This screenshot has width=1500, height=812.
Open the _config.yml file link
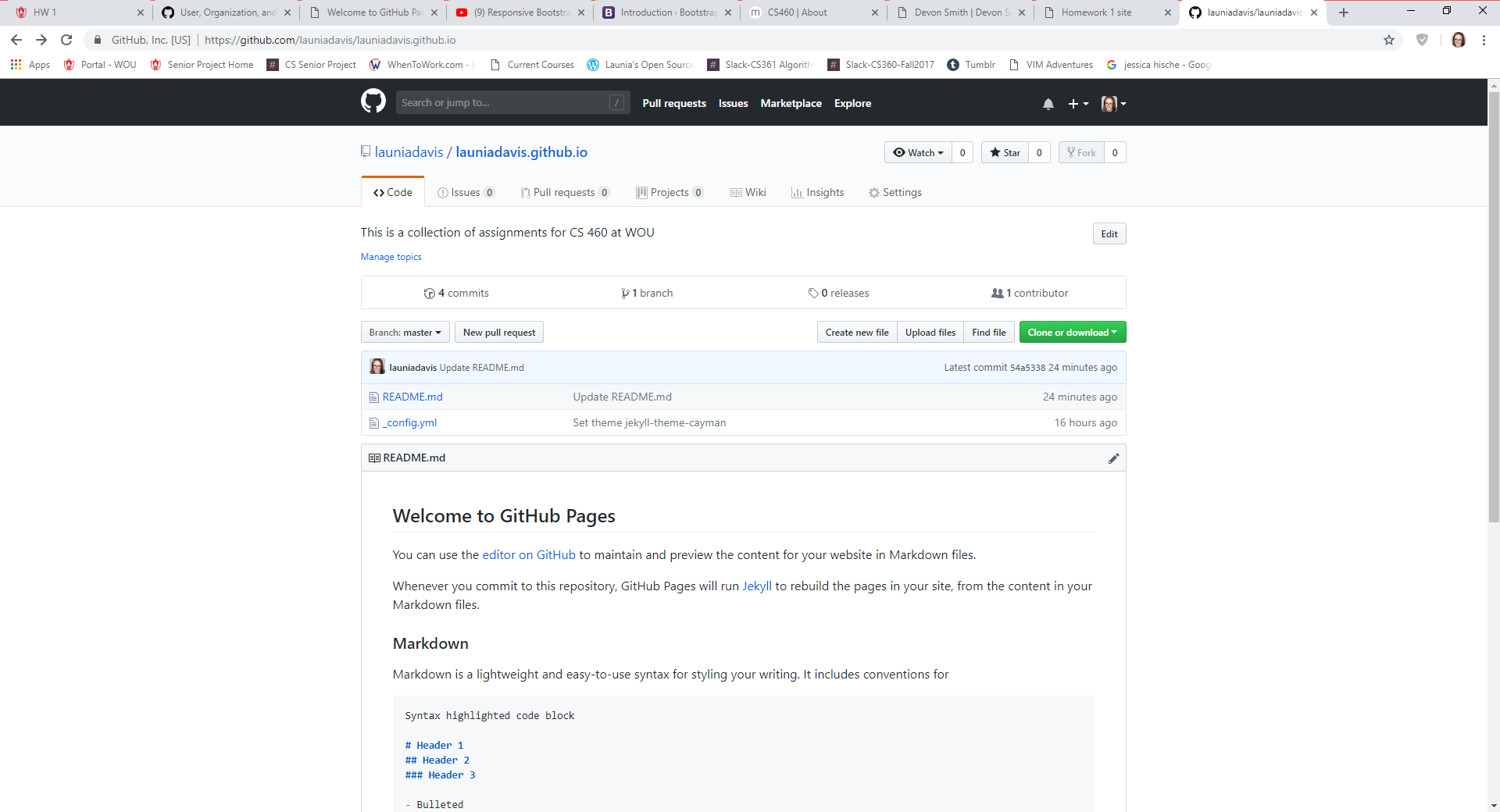pyautogui.click(x=410, y=422)
